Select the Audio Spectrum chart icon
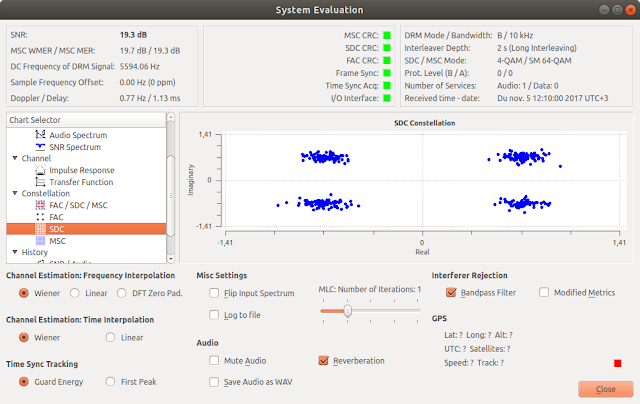Screen dimensions: 640x404 (40, 135)
